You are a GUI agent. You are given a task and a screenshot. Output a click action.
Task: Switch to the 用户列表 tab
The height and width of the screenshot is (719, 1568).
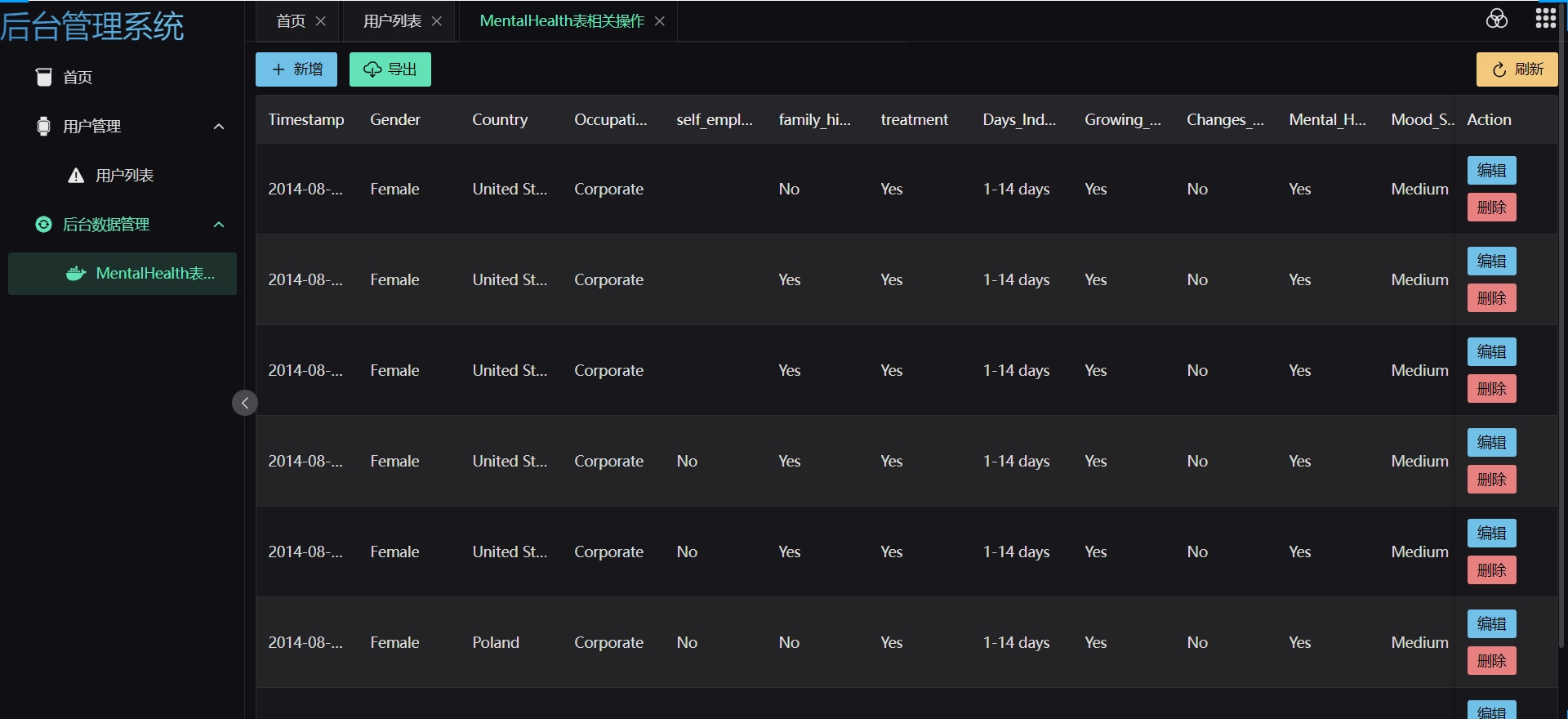click(x=393, y=21)
